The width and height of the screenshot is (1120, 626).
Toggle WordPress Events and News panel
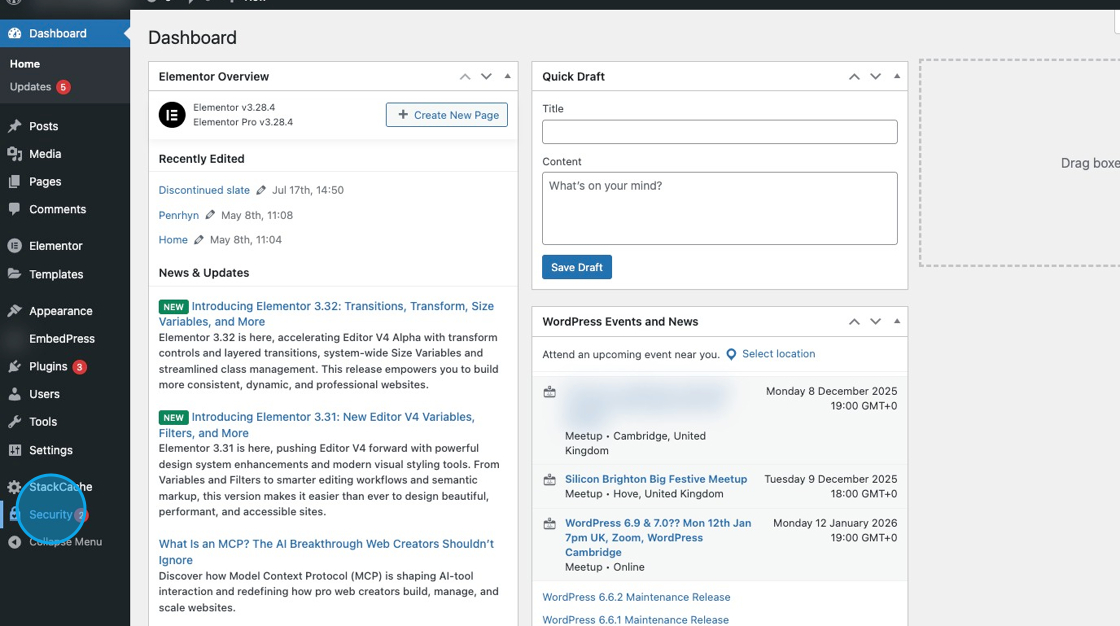tap(897, 321)
